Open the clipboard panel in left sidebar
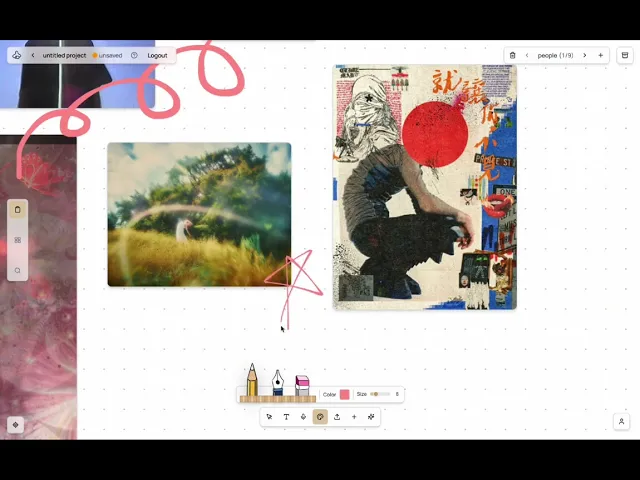Viewport: 640px width, 480px height. coord(18,209)
